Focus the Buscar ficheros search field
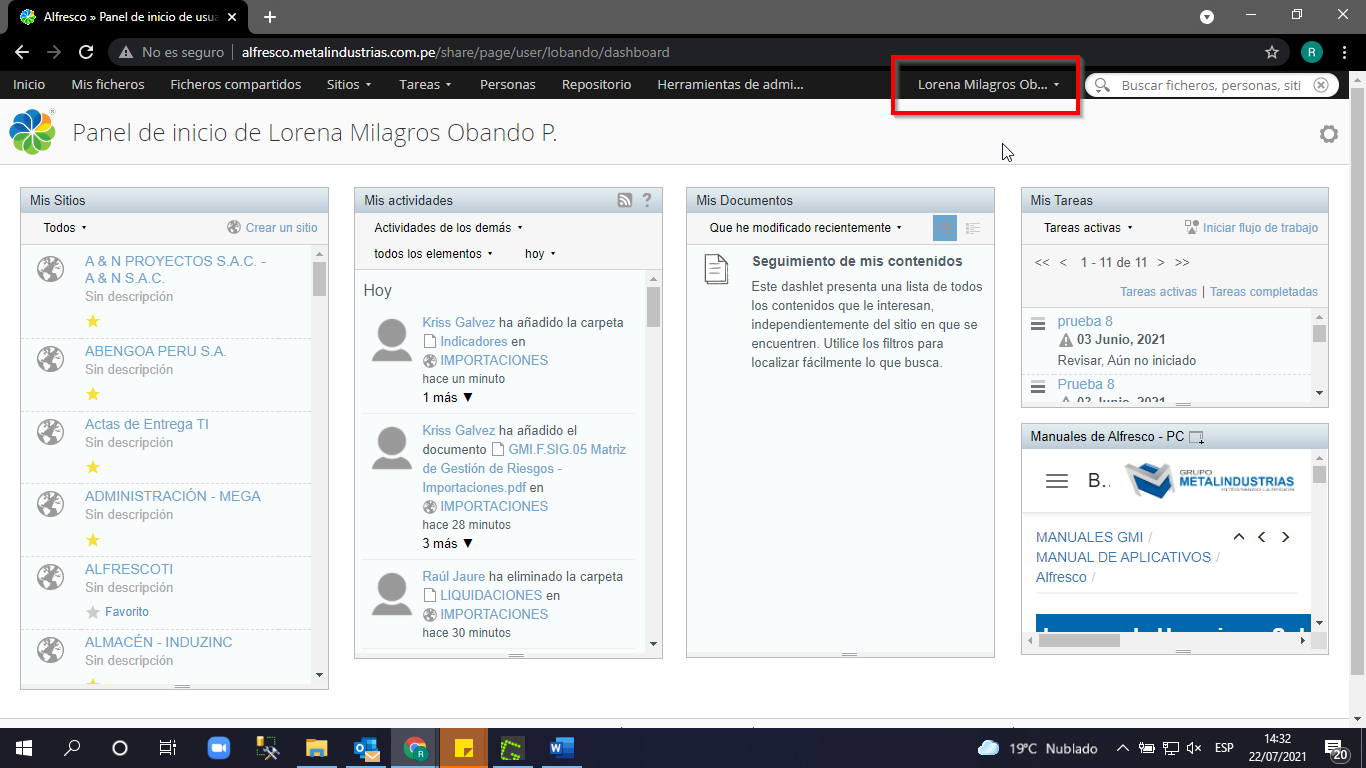The height and width of the screenshot is (768, 1366). (1211, 85)
